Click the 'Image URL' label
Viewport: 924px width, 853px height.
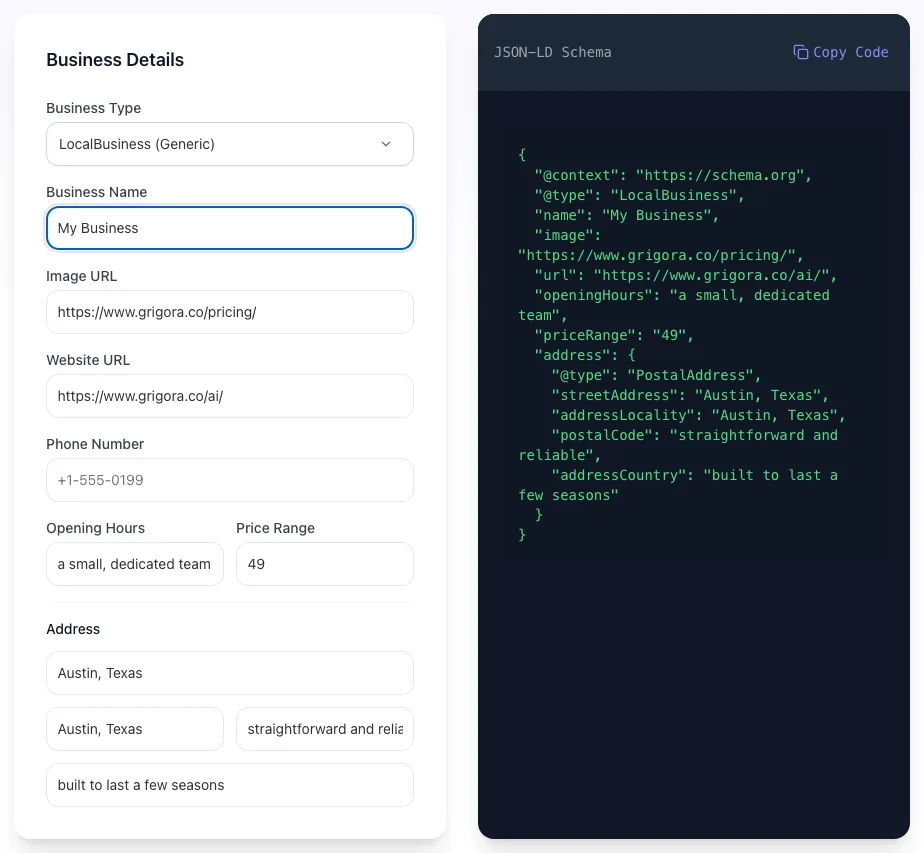[82, 276]
